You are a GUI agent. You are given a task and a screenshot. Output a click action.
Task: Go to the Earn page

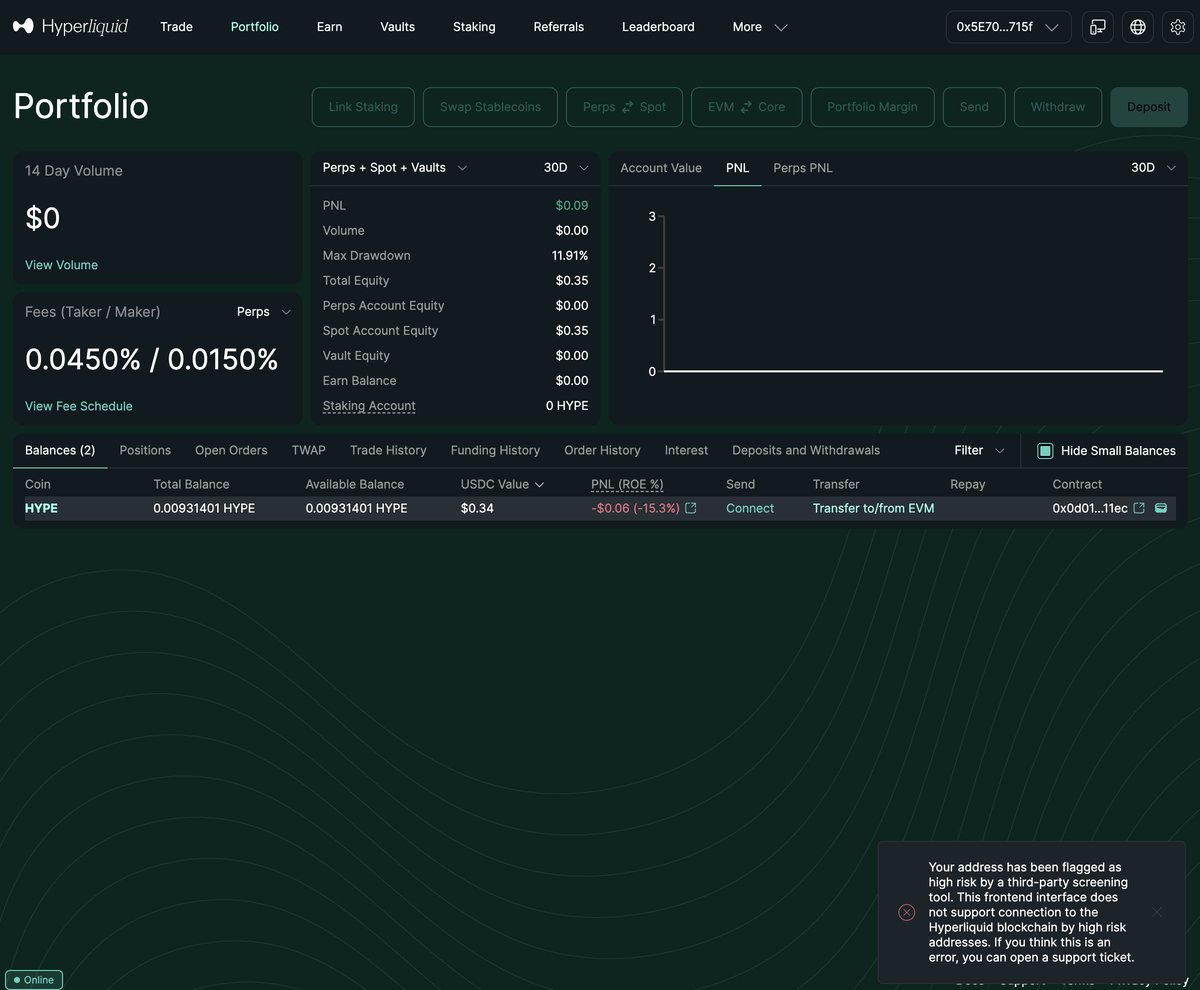coord(329,27)
